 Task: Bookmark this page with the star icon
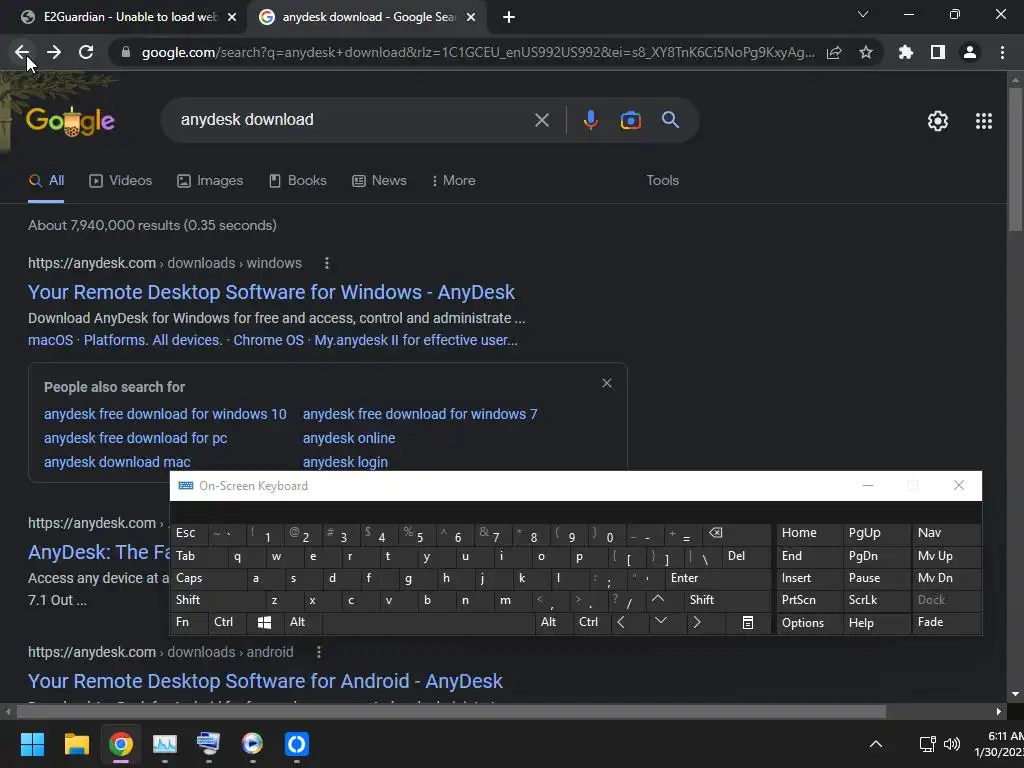click(x=866, y=52)
